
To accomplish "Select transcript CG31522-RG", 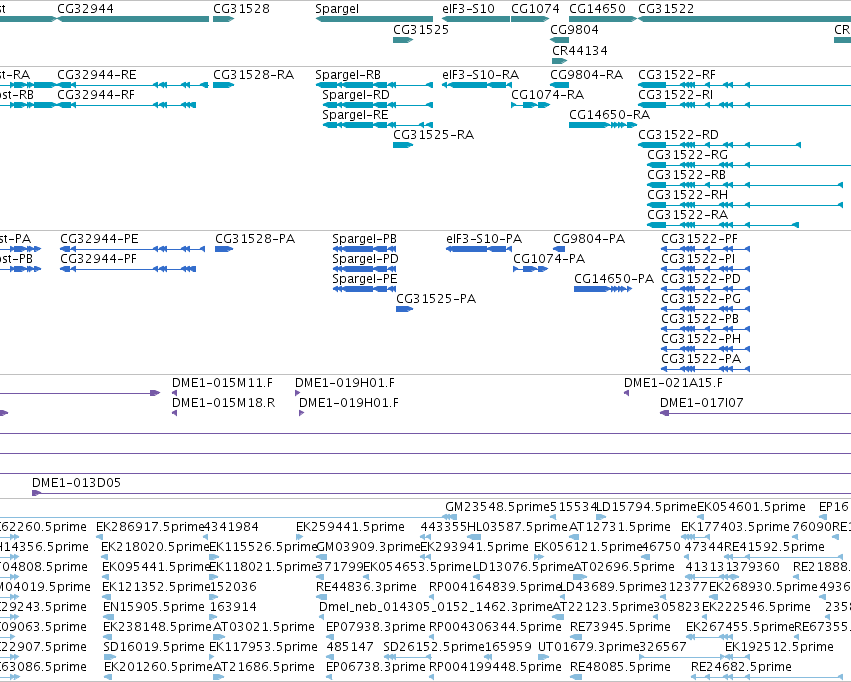I will pos(688,155).
